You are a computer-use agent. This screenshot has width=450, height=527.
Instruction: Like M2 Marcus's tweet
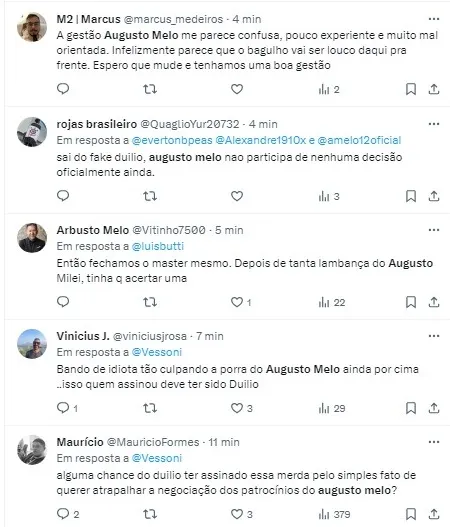tap(237, 89)
